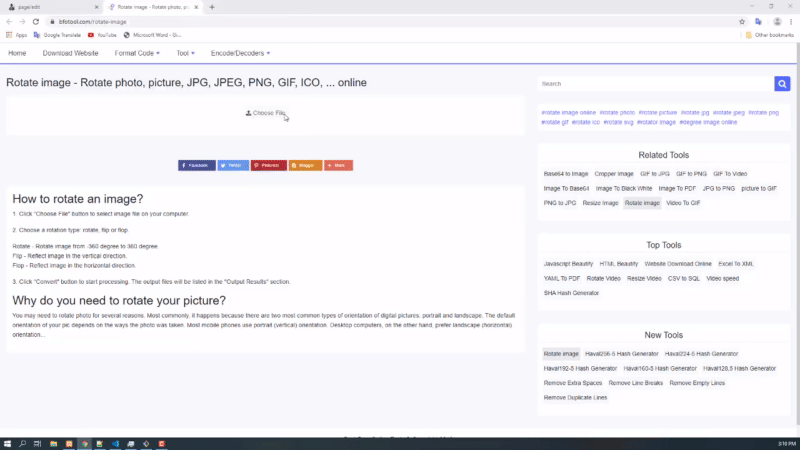Open Download Website nav item
The width and height of the screenshot is (800, 450).
[x=70, y=53]
